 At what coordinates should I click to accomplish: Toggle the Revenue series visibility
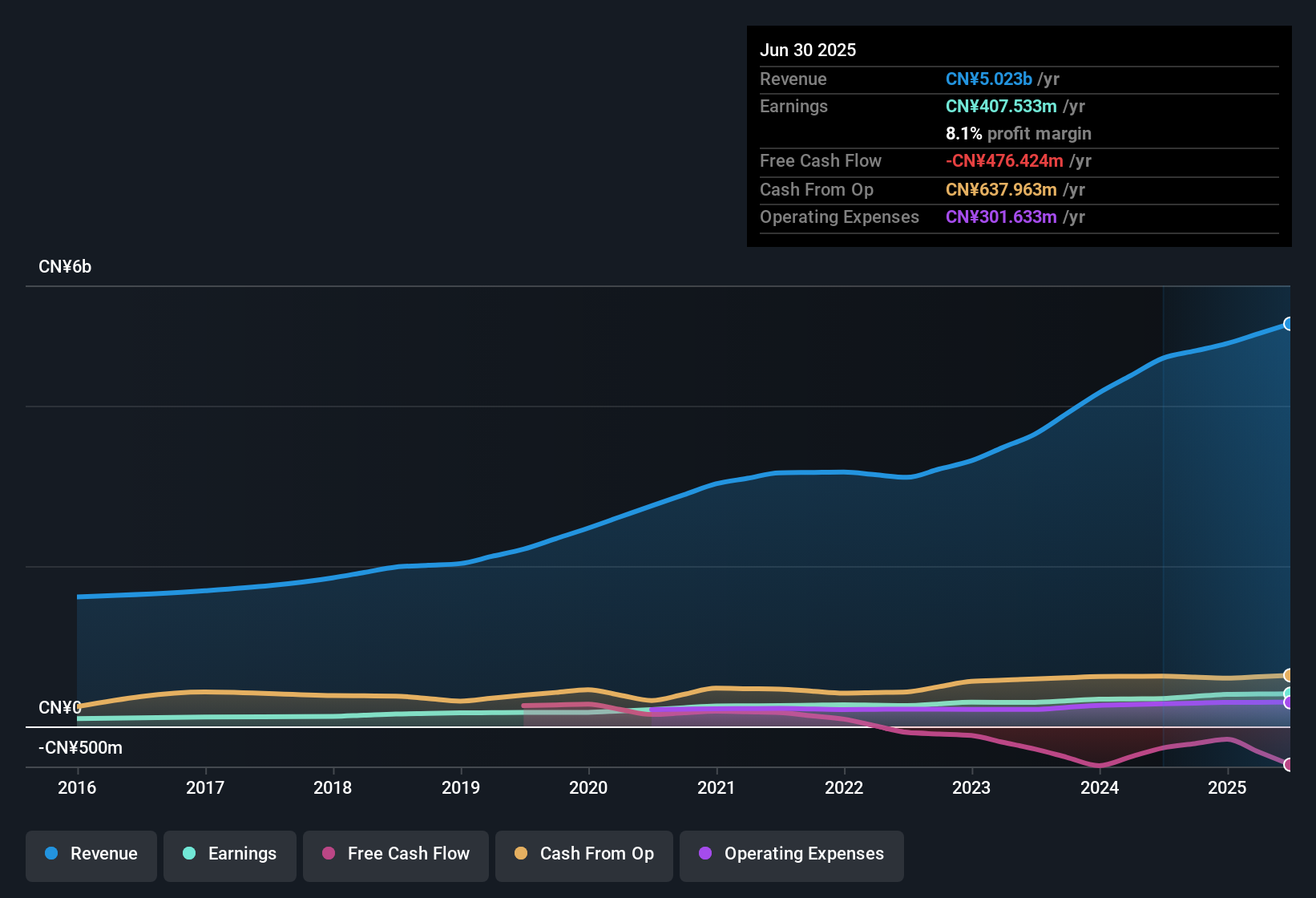[91, 854]
